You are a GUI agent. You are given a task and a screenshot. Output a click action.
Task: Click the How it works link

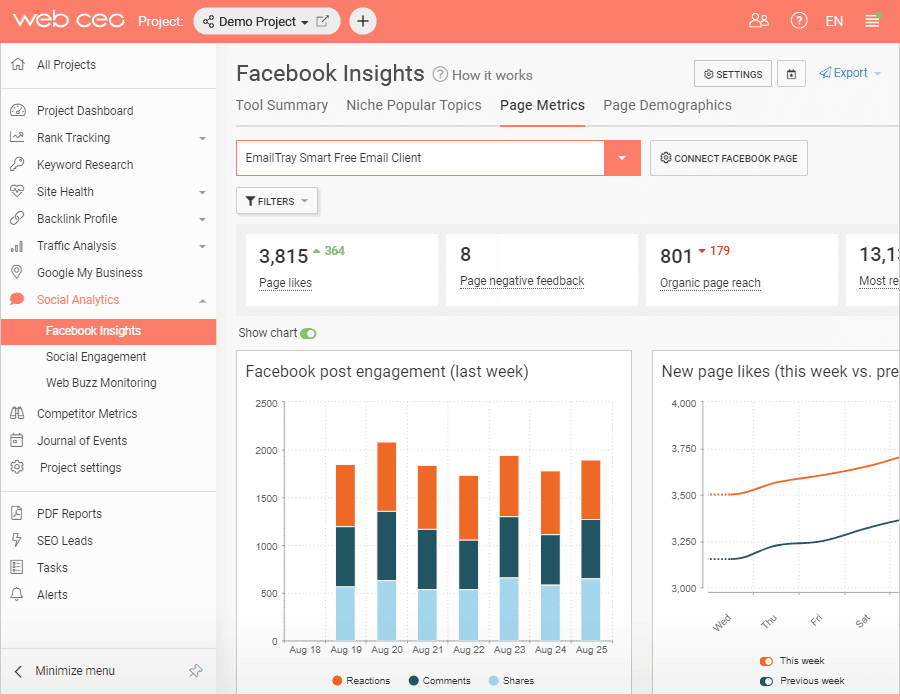point(492,75)
